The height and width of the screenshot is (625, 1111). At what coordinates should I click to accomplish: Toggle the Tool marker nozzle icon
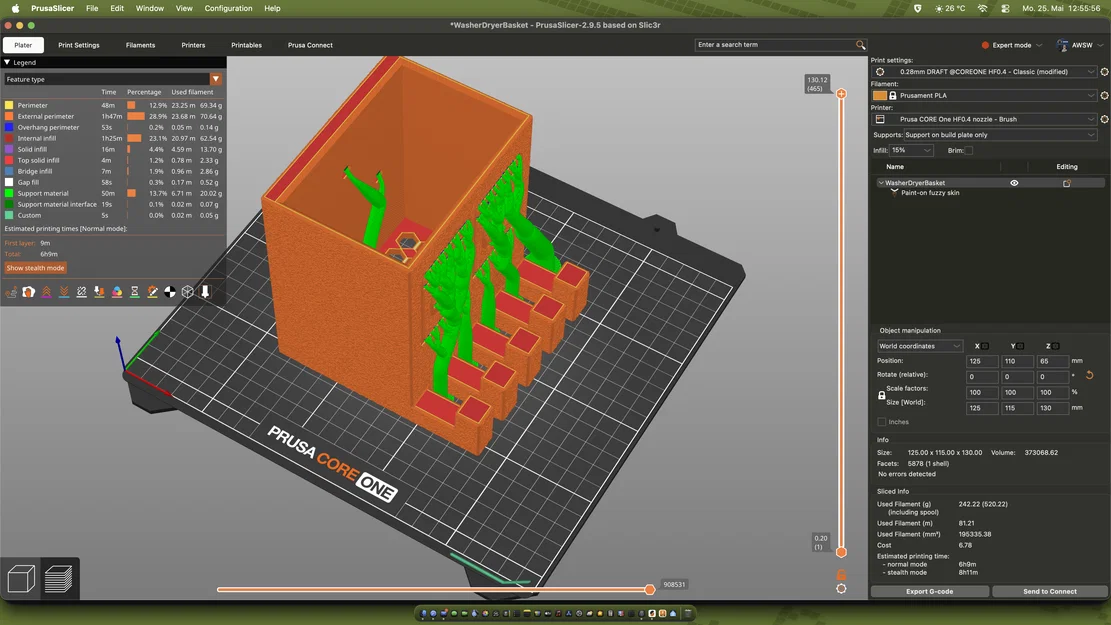tap(205, 292)
